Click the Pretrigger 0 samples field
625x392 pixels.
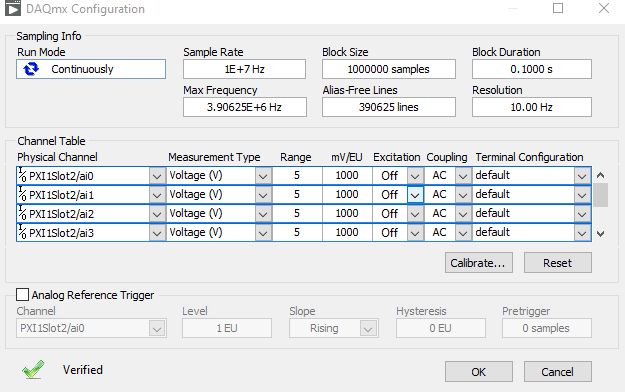(x=546, y=328)
